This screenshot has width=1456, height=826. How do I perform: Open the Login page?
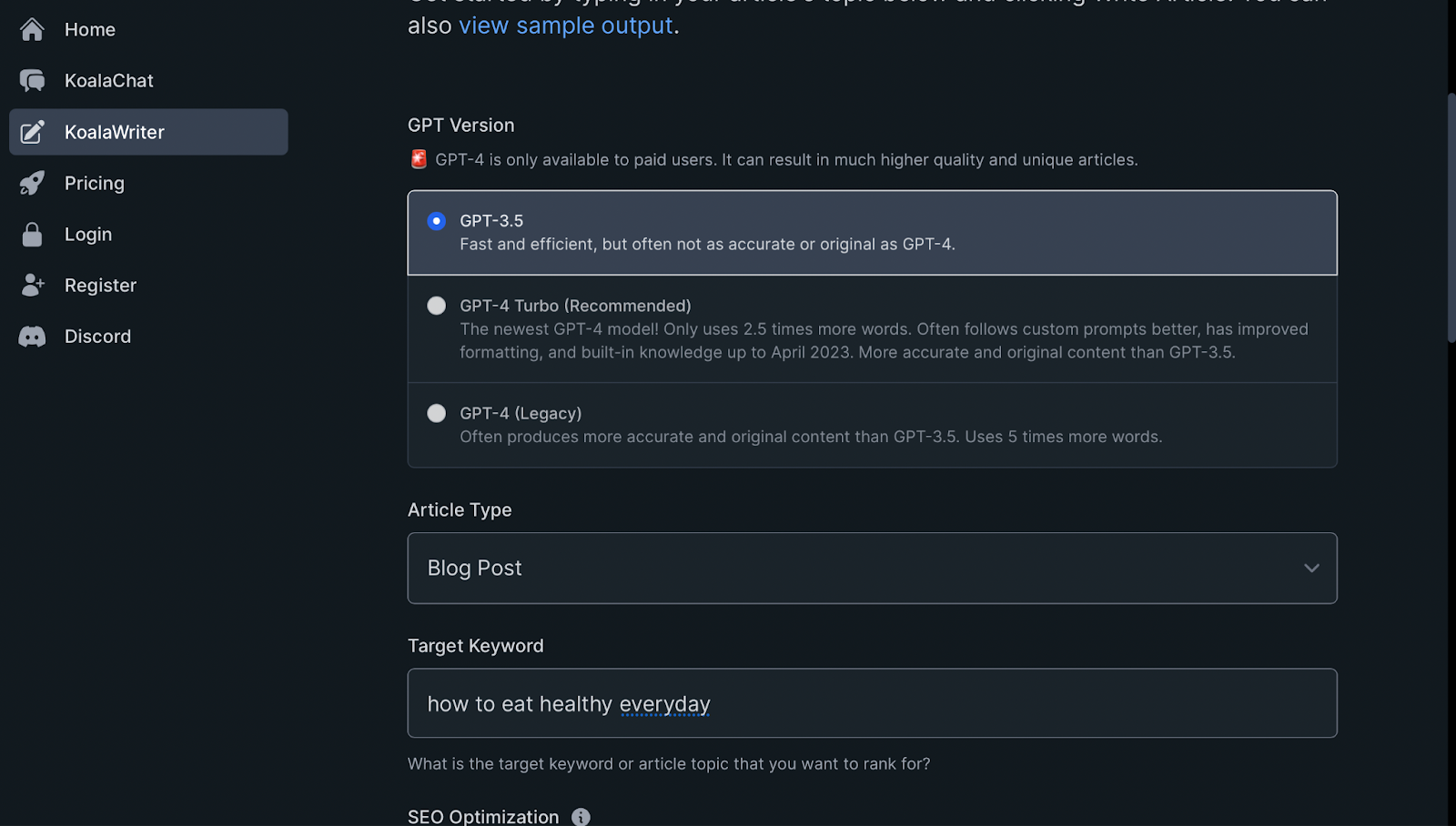point(148,234)
